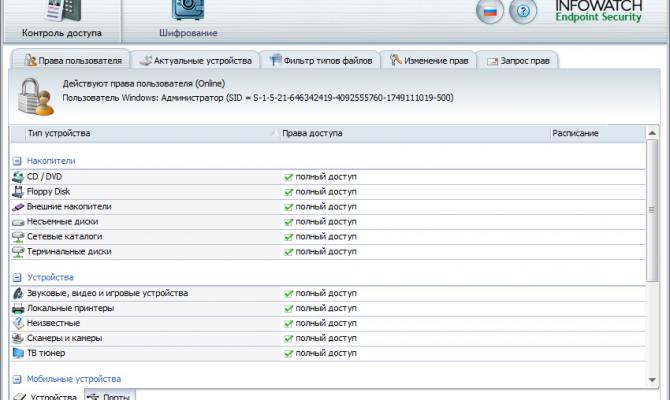Viewport: 670px width, 400px height.
Task: Click the green checkmark for Внешние накопители
Action: [x=289, y=207]
